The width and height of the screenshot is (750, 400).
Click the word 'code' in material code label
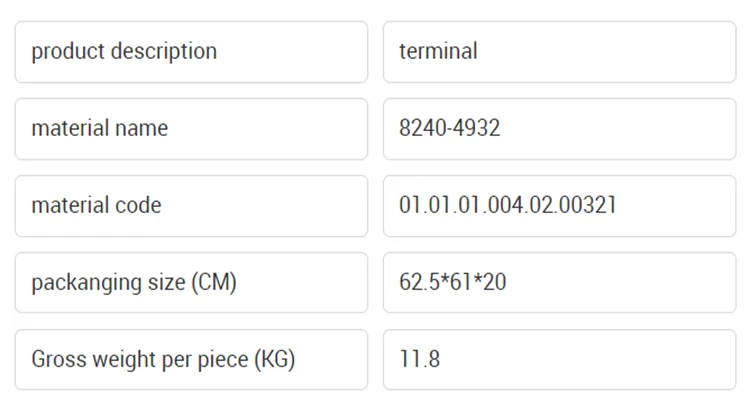coord(138,206)
